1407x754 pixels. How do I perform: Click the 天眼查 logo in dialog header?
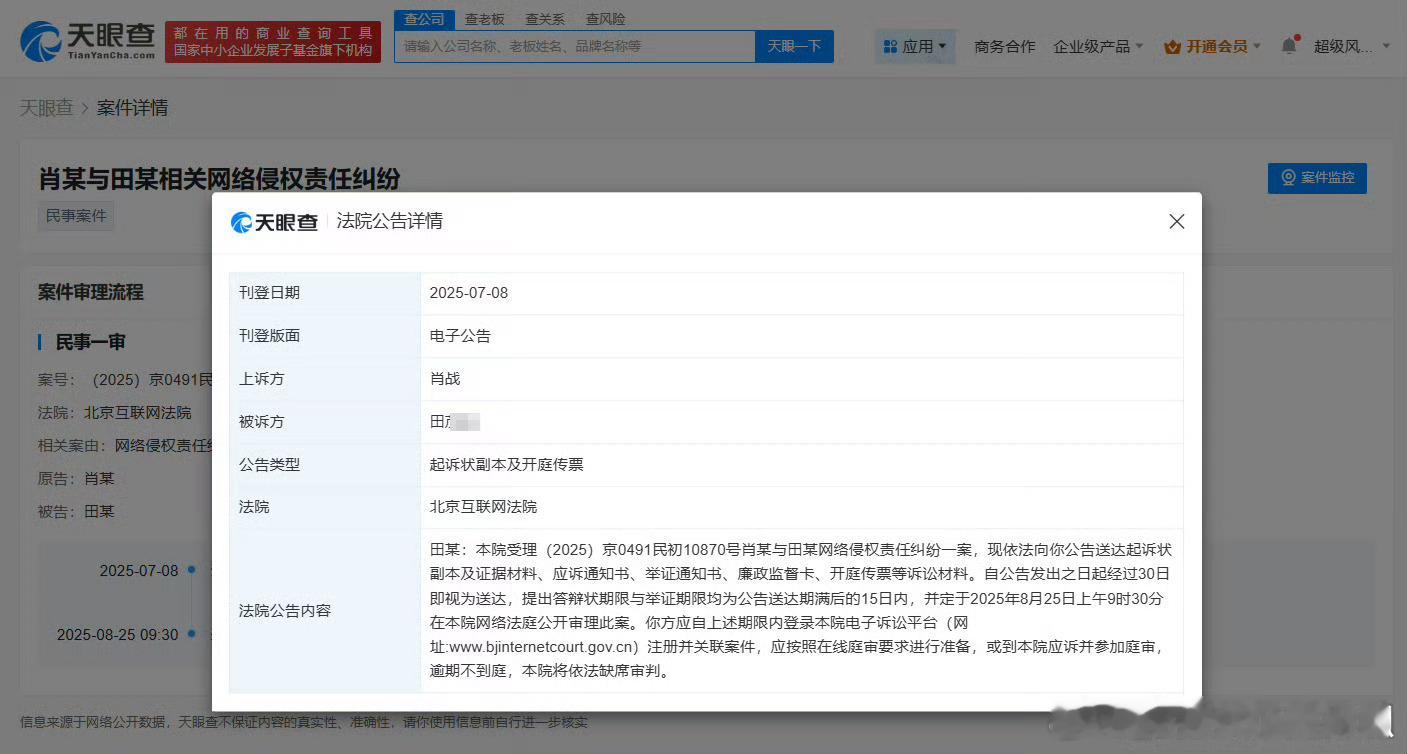coord(274,222)
